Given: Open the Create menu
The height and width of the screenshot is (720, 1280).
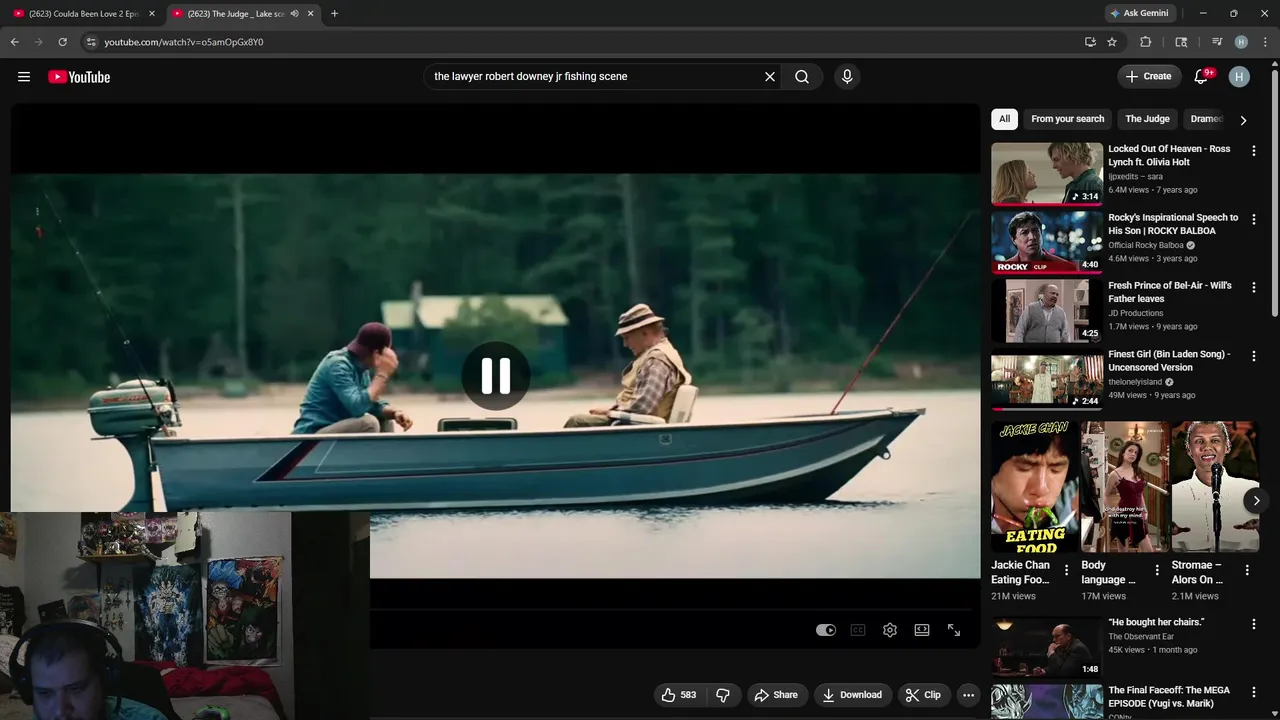Looking at the screenshot, I should 1148,76.
